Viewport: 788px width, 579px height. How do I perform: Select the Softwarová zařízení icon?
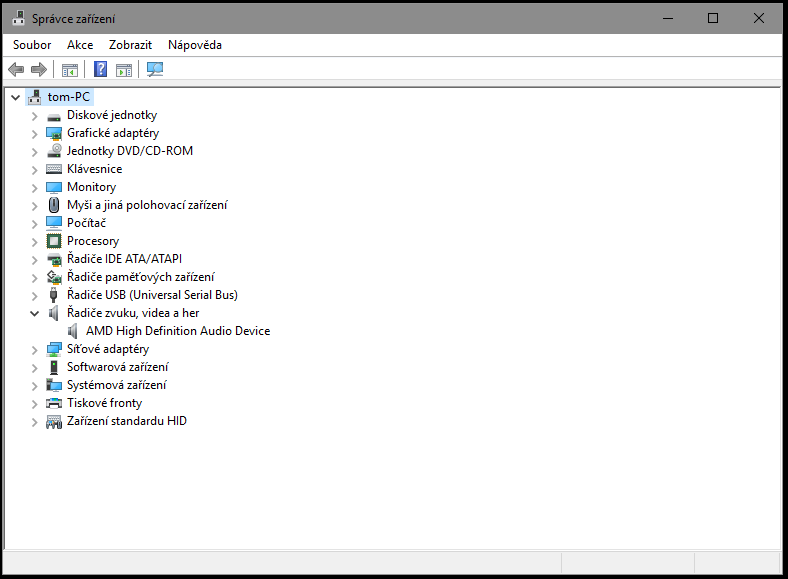[54, 367]
